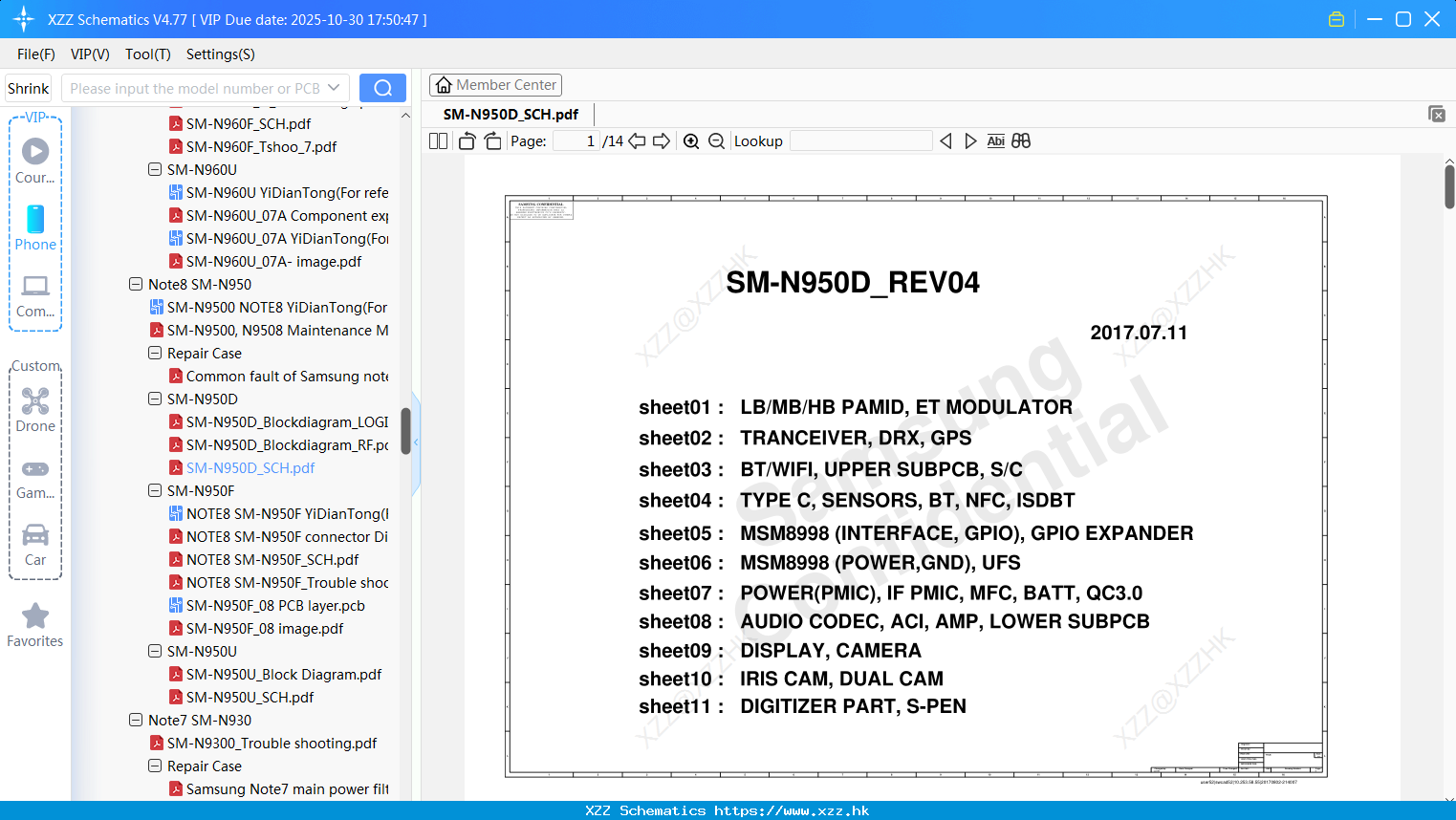Viewport: 1456px width, 820px height.
Task: Open Samsung Note7 main power file
Action: (x=287, y=788)
